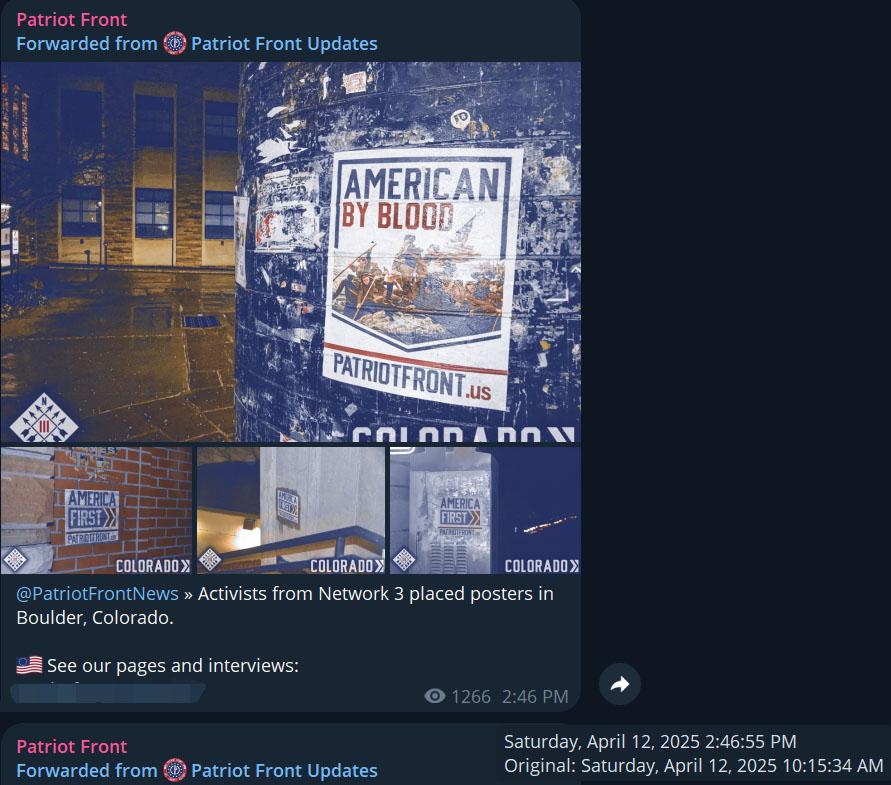The height and width of the screenshot is (785, 891).
Task: Open the large American By Blood poster image
Action: click(x=290, y=252)
